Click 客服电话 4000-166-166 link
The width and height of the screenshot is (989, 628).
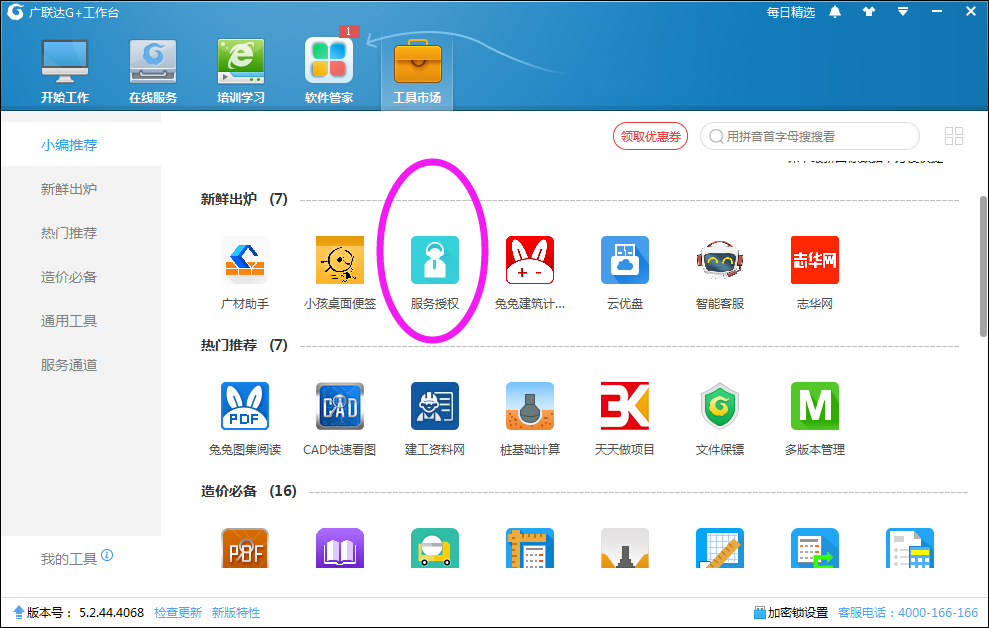click(x=908, y=613)
